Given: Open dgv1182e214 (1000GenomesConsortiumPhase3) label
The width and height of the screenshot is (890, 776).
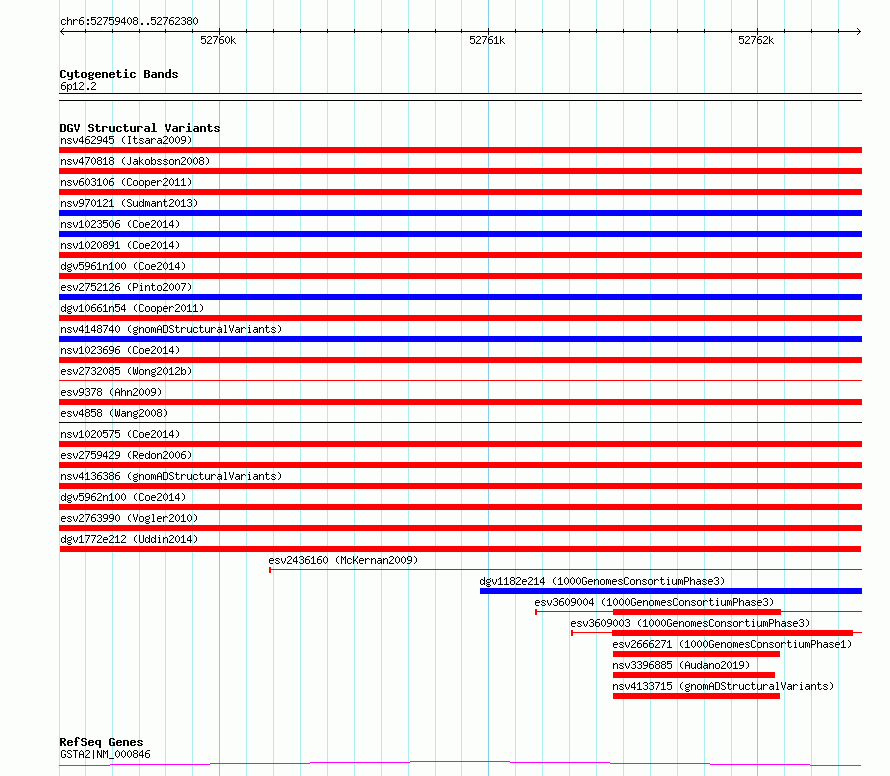Looking at the screenshot, I should point(602,581).
